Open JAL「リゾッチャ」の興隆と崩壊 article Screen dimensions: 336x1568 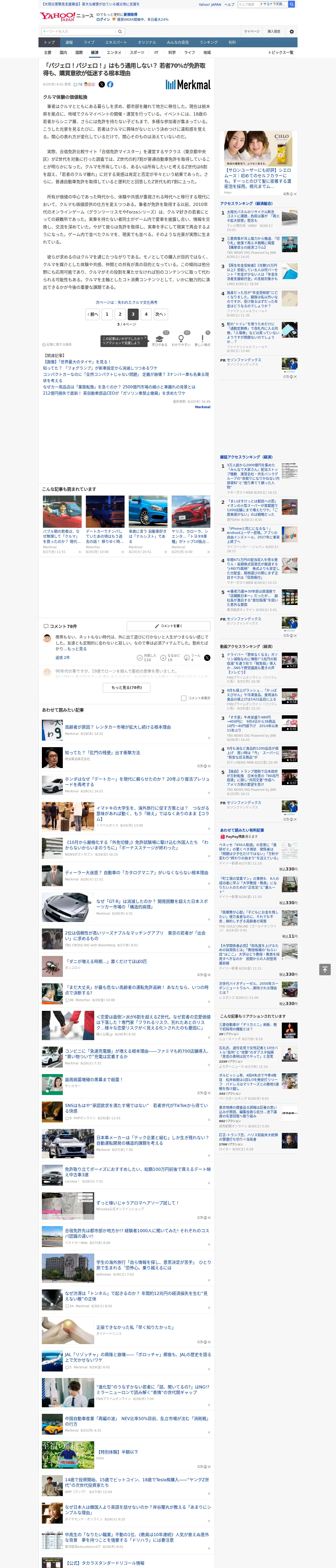click(x=138, y=1357)
